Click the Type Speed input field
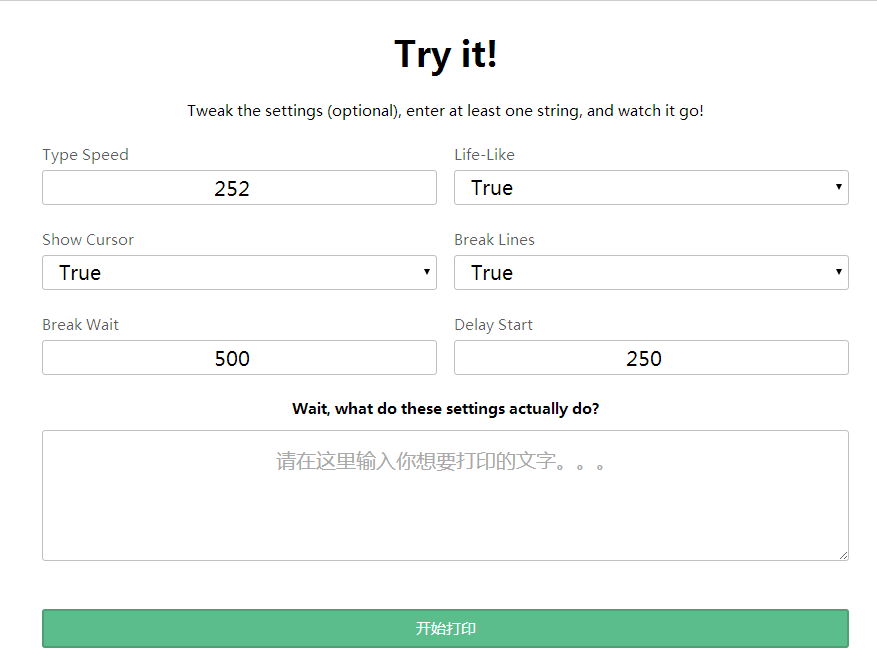Image resolution: width=877 pixels, height=669 pixels. coord(239,188)
